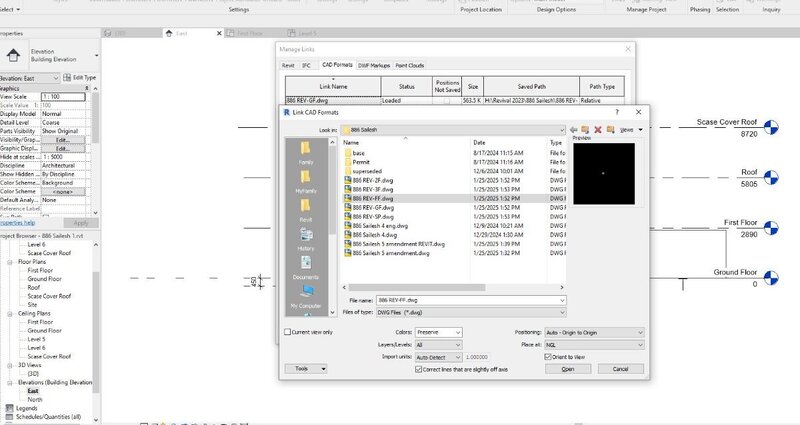Screen dimensions: 800x425
Task: Toggle Current view only checkbox
Action: click(x=287, y=332)
